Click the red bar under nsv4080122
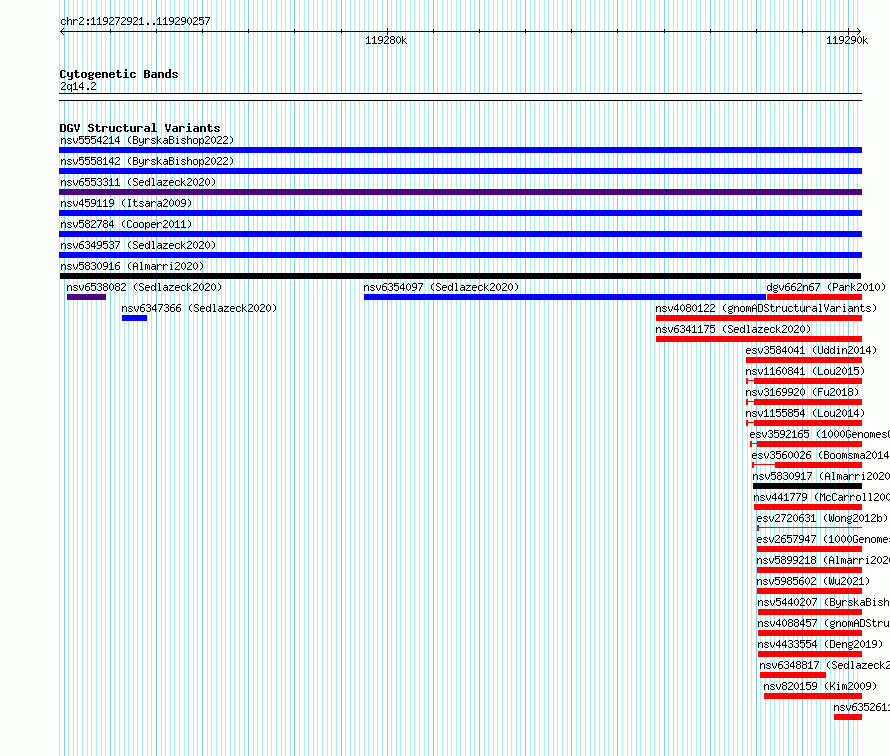The height and width of the screenshot is (756, 890). click(759, 318)
